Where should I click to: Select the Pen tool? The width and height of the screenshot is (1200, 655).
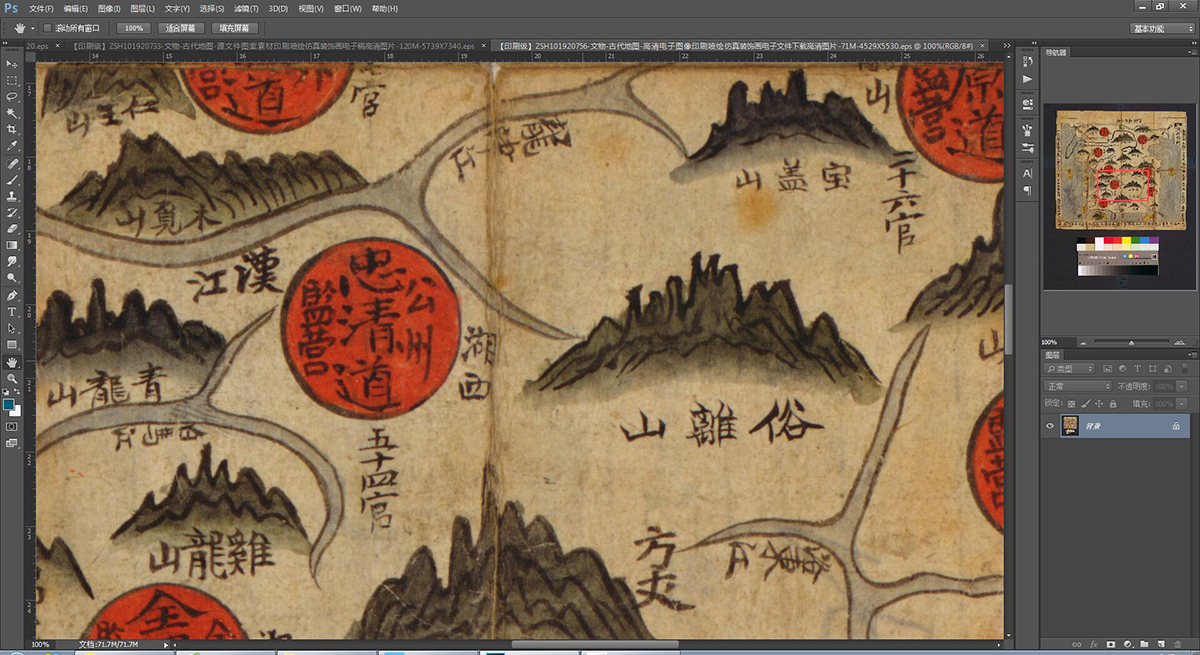point(12,296)
